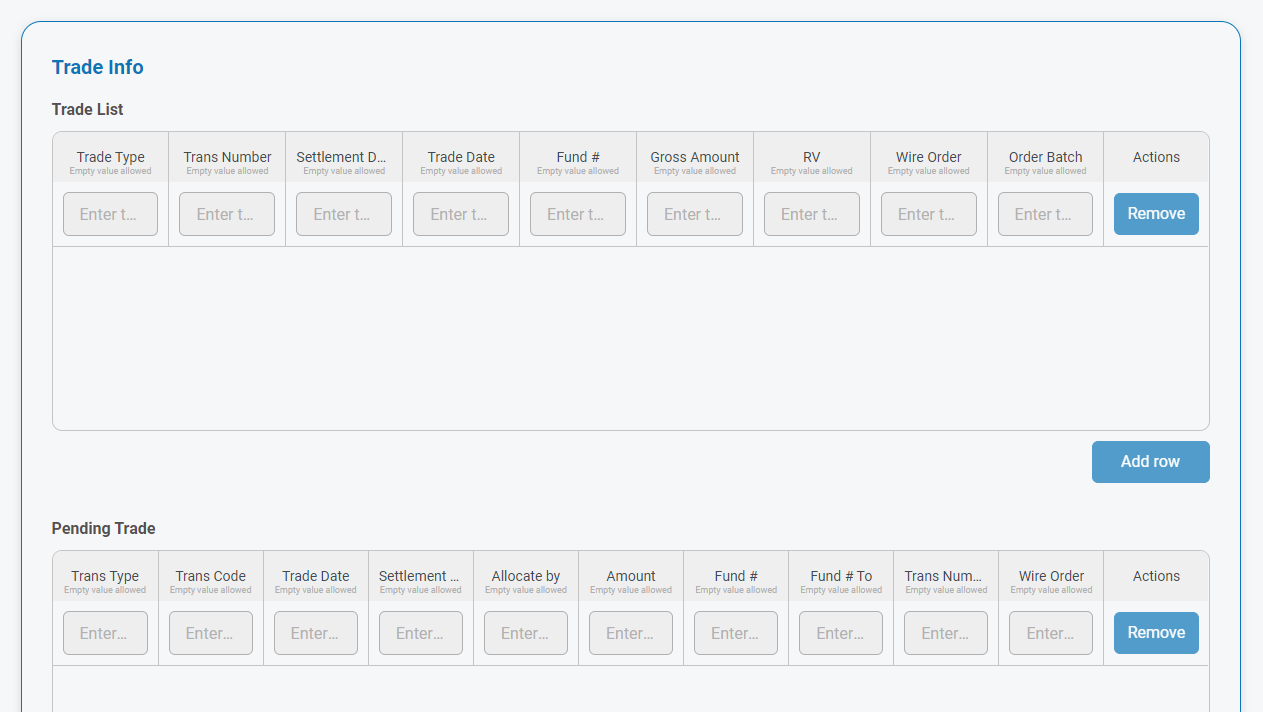
Task: Click the Wire Order input in Pending Trade
Action: [1051, 633]
